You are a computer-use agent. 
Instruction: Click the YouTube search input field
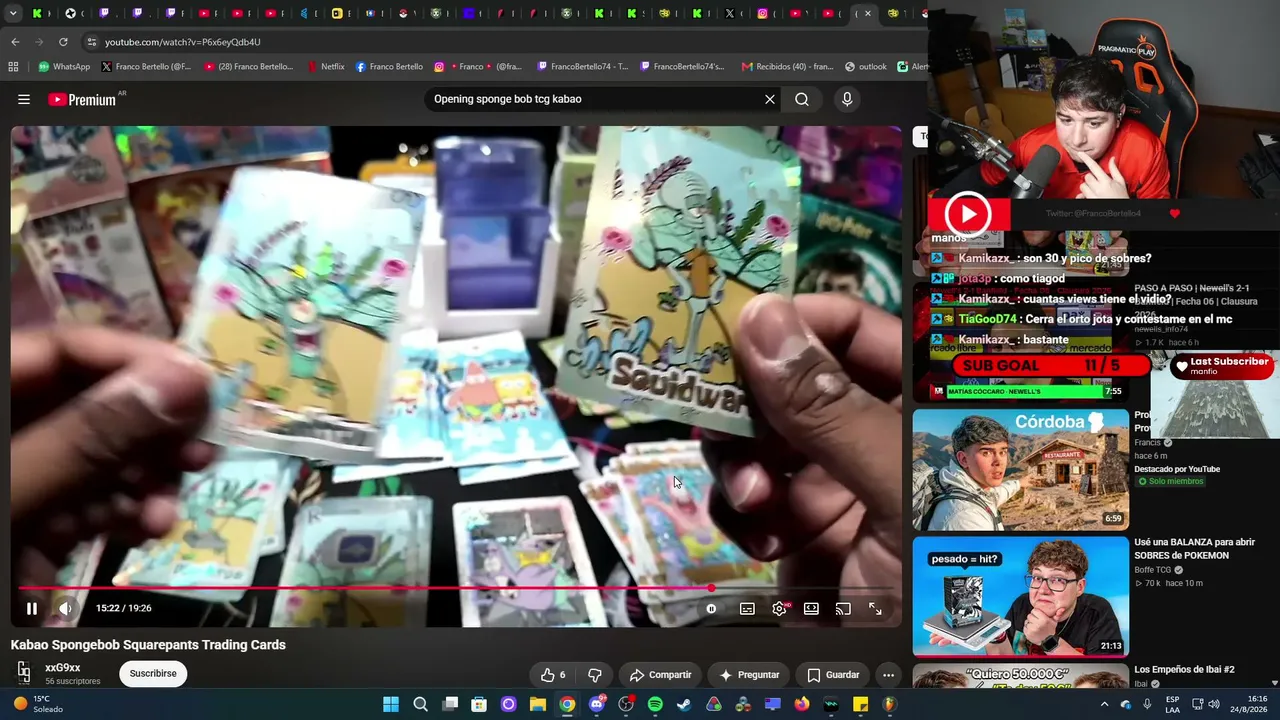point(595,99)
